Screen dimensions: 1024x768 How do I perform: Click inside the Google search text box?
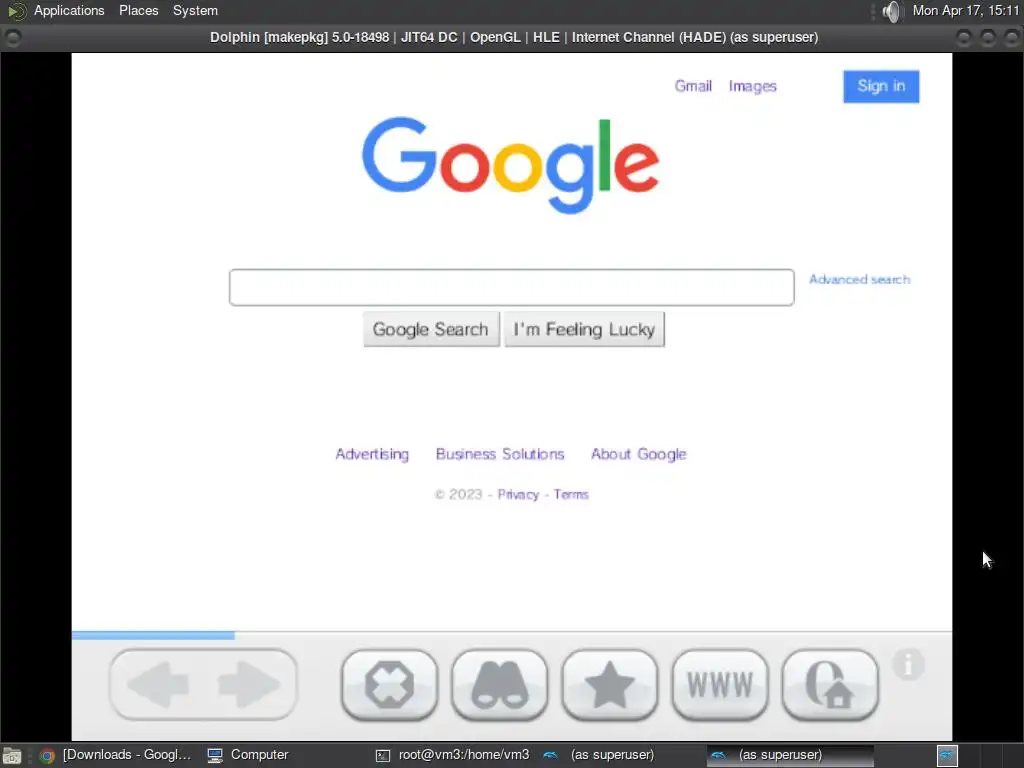[512, 287]
